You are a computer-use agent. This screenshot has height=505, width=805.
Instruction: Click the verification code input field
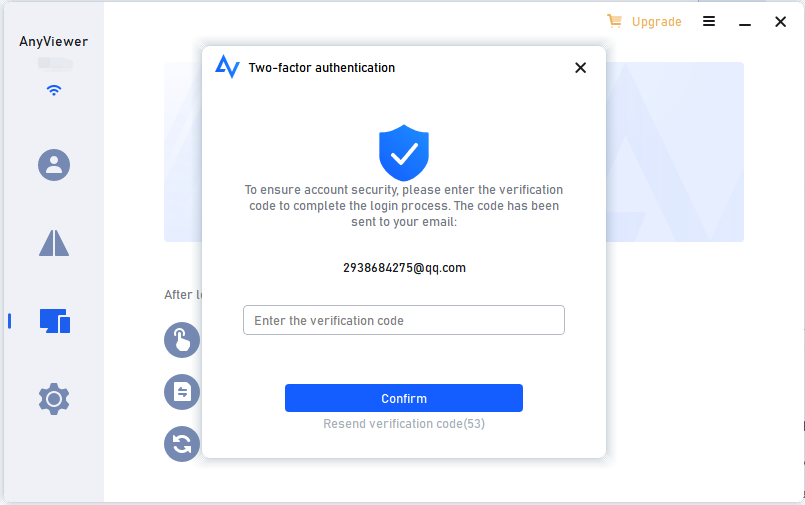(404, 320)
